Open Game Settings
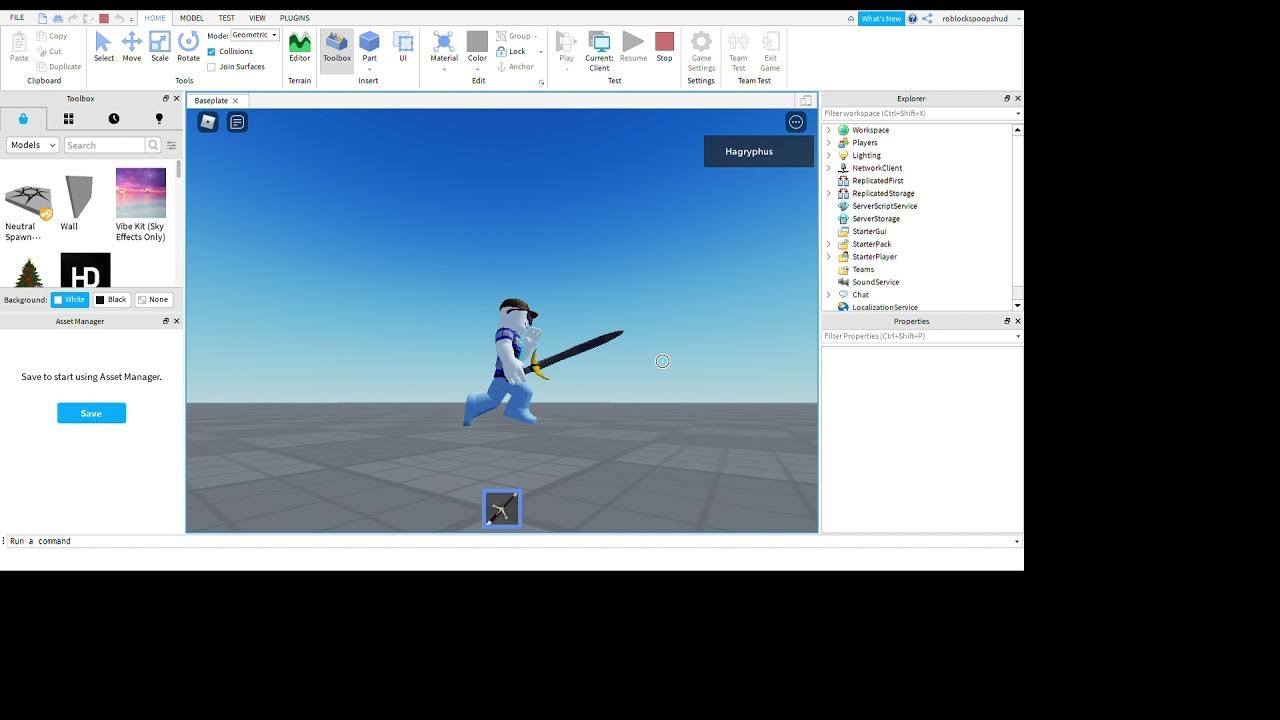 coord(701,50)
